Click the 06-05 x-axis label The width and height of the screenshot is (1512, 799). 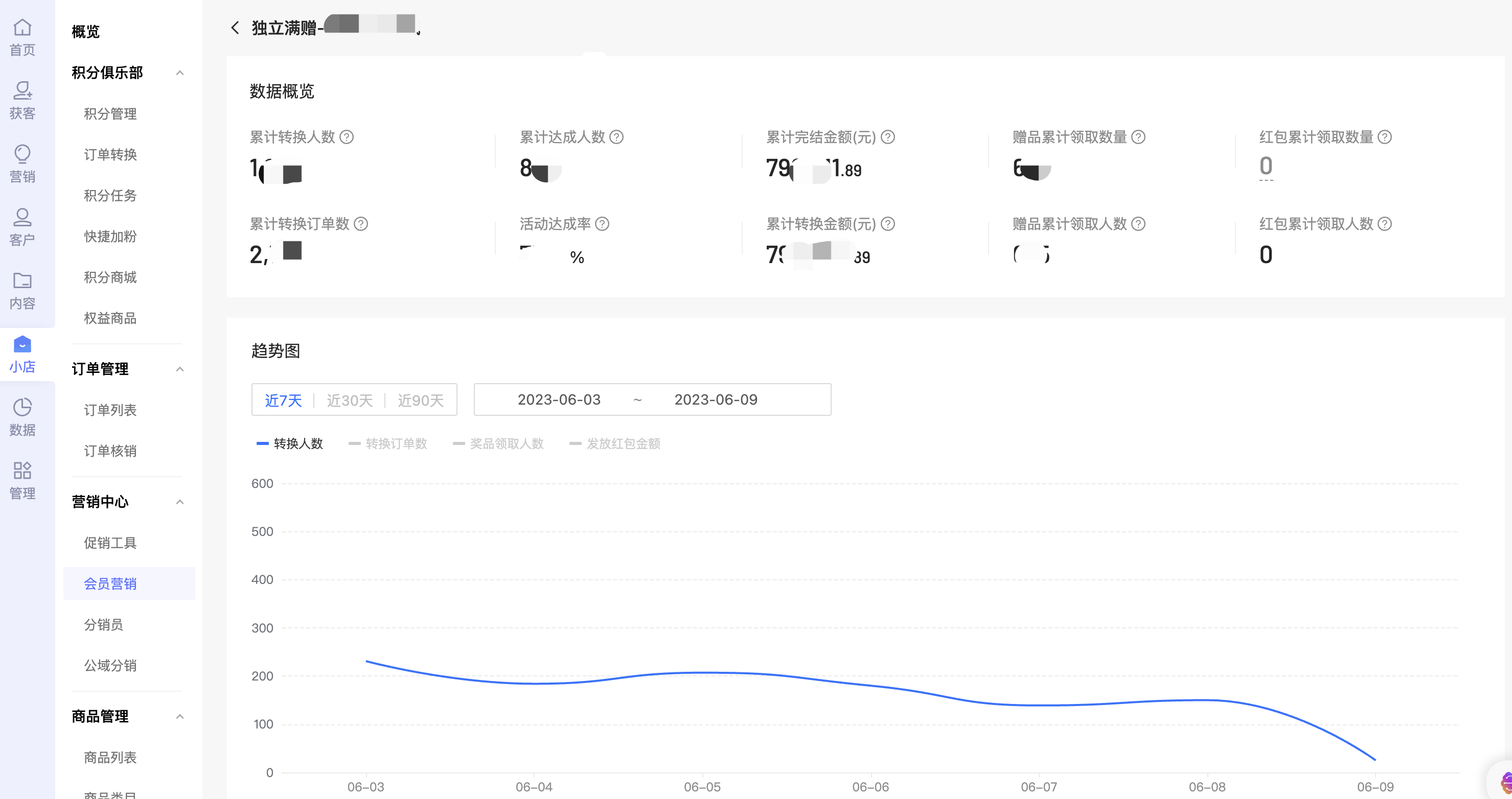[702, 787]
